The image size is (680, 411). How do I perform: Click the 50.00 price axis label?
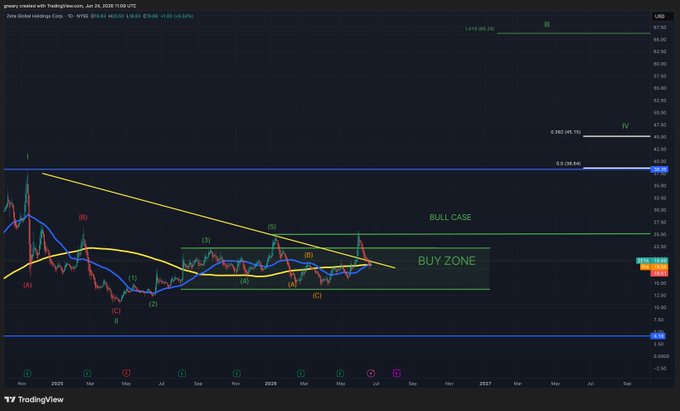pos(660,112)
